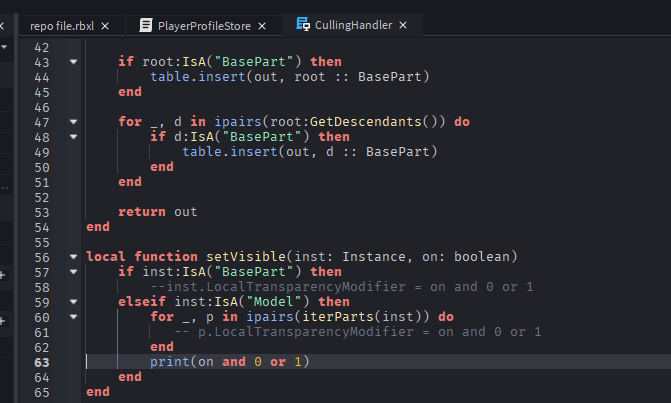The width and height of the screenshot is (671, 403).
Task: Click line number 53 in the gutter
Action: (41, 212)
